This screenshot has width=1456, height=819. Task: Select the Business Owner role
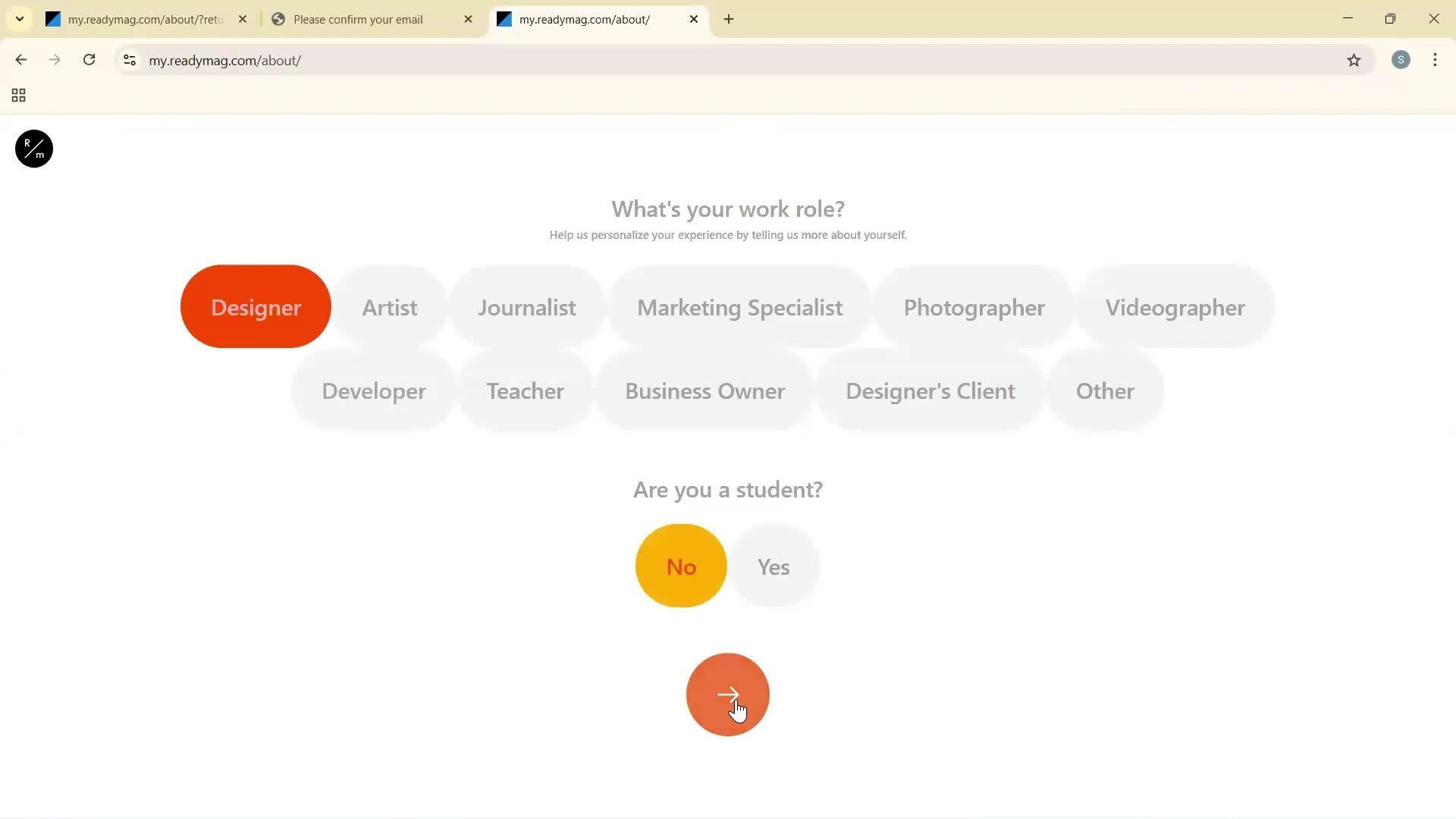pyautogui.click(x=704, y=391)
